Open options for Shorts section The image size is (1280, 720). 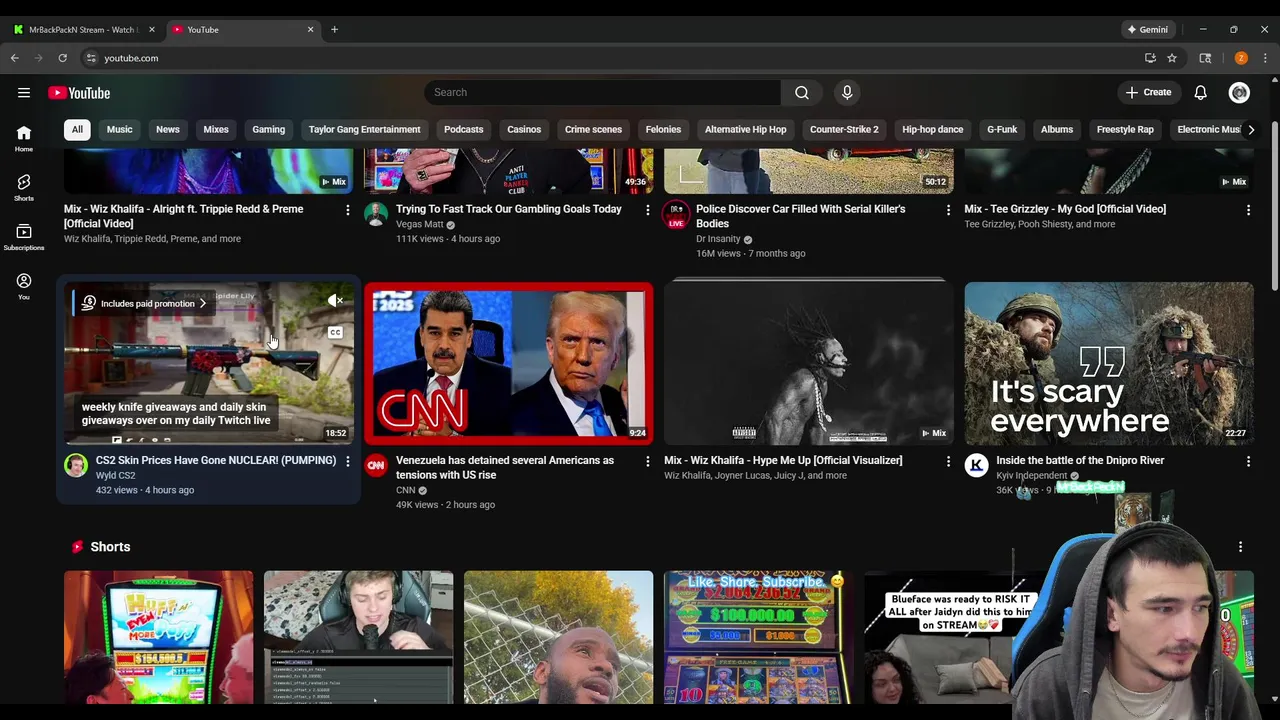click(1240, 547)
